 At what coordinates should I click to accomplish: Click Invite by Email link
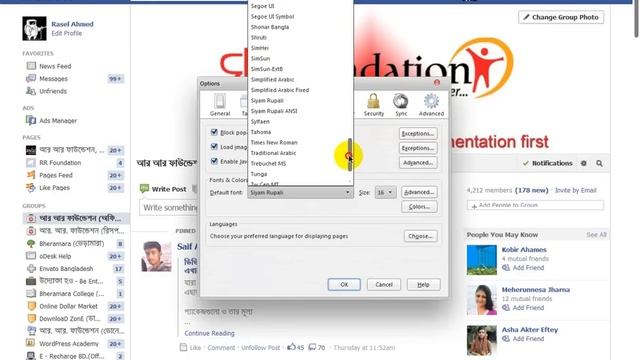(x=576, y=190)
